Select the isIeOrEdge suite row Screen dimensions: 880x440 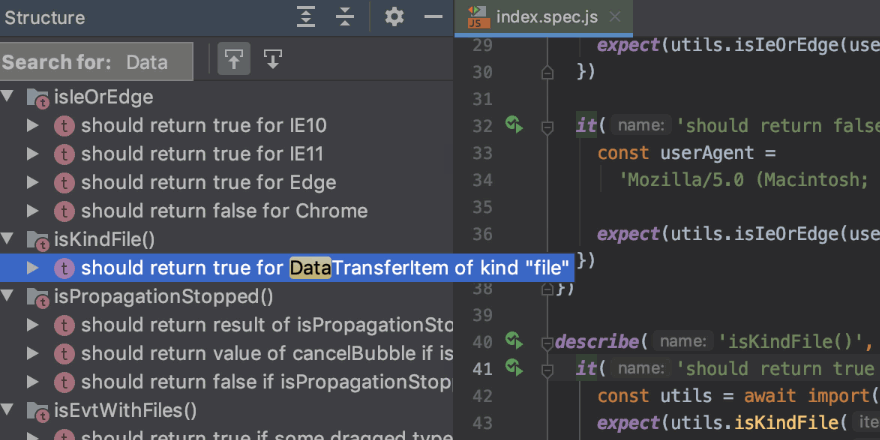click(226, 97)
